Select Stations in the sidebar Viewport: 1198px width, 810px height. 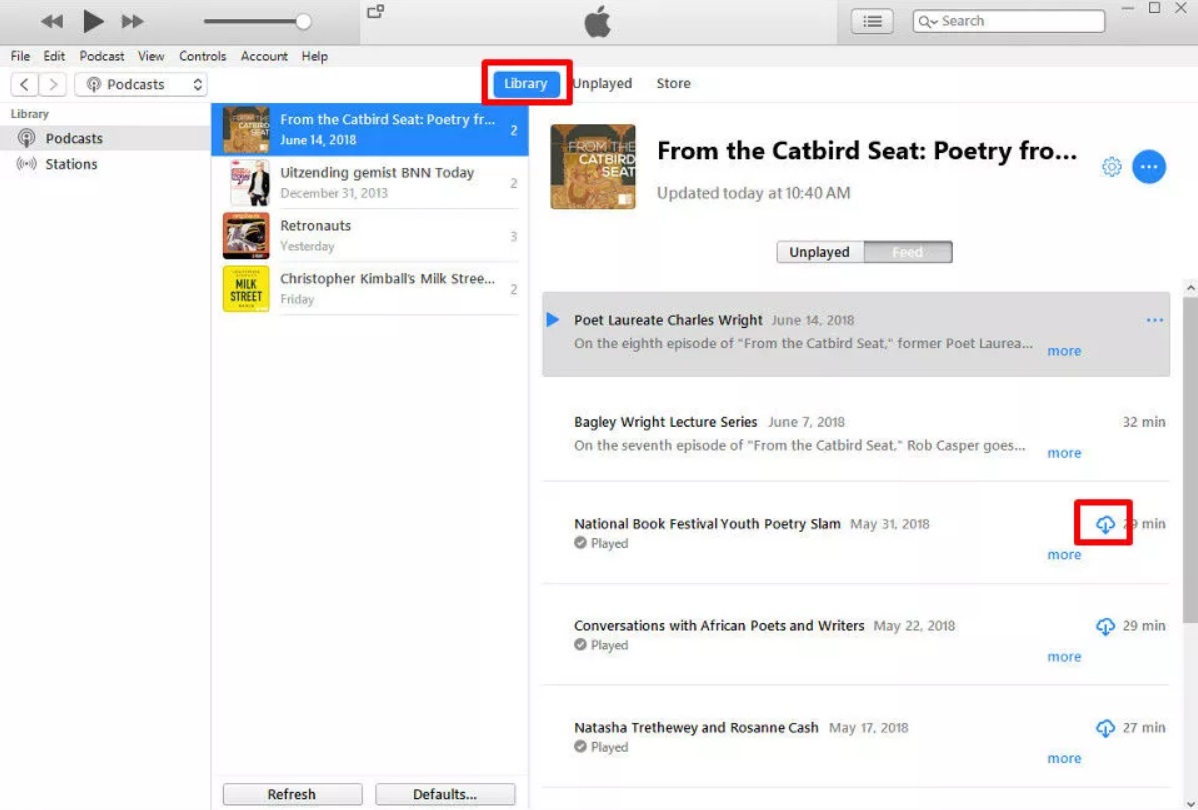coord(105,164)
